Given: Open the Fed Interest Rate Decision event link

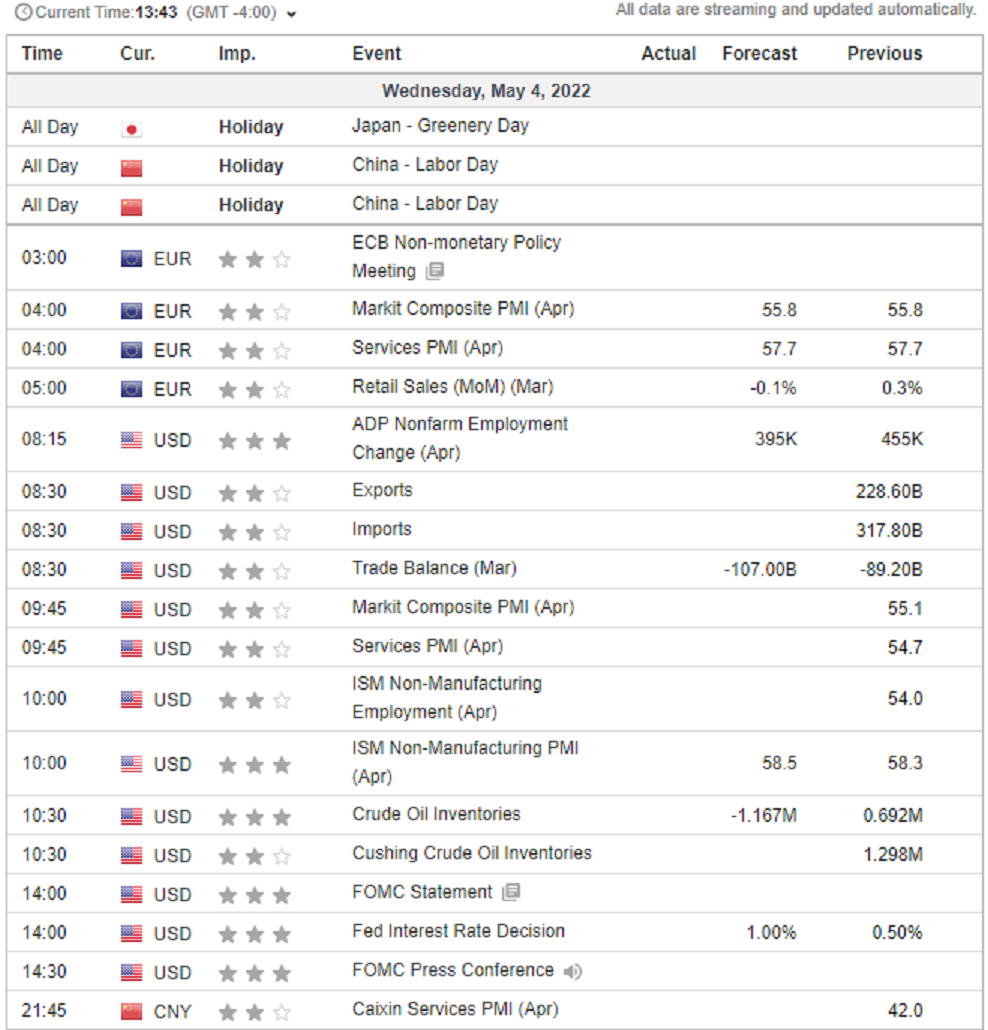Looking at the screenshot, I should pyautogui.click(x=458, y=931).
